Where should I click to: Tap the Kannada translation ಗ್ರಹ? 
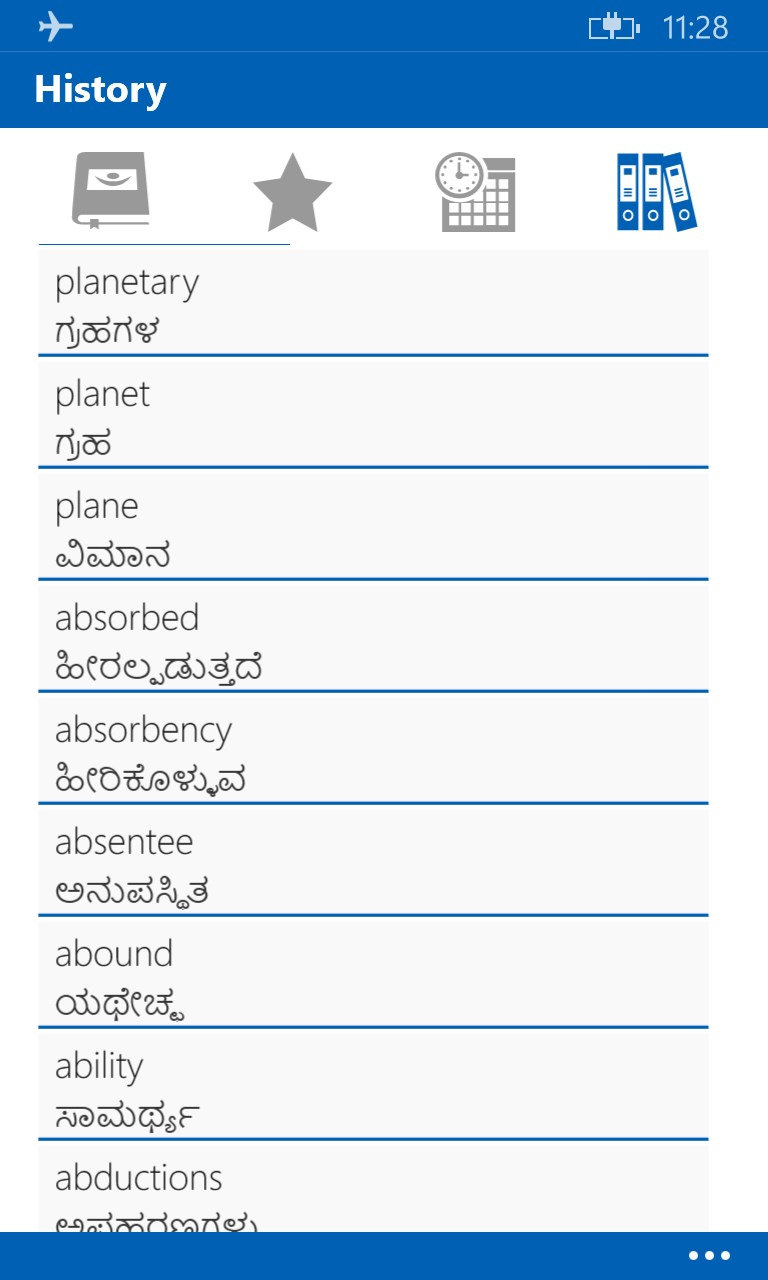tap(83, 443)
